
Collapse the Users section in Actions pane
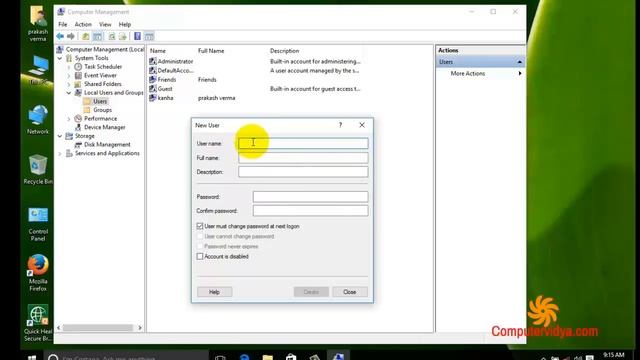tap(520, 62)
